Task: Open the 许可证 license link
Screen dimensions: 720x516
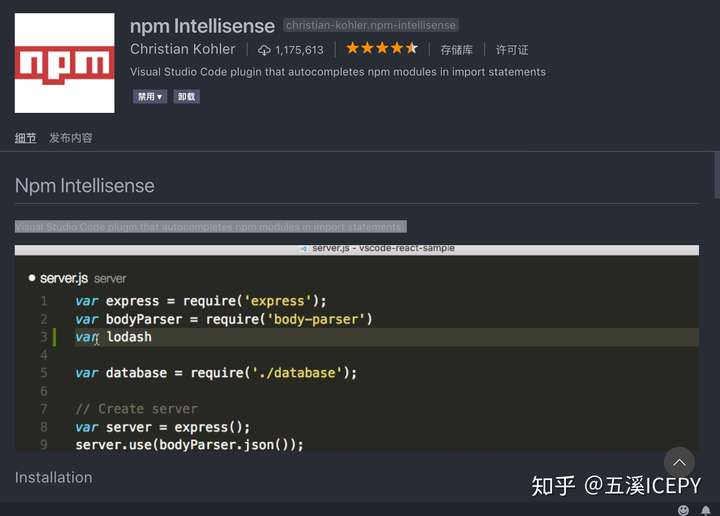Action: (512, 50)
